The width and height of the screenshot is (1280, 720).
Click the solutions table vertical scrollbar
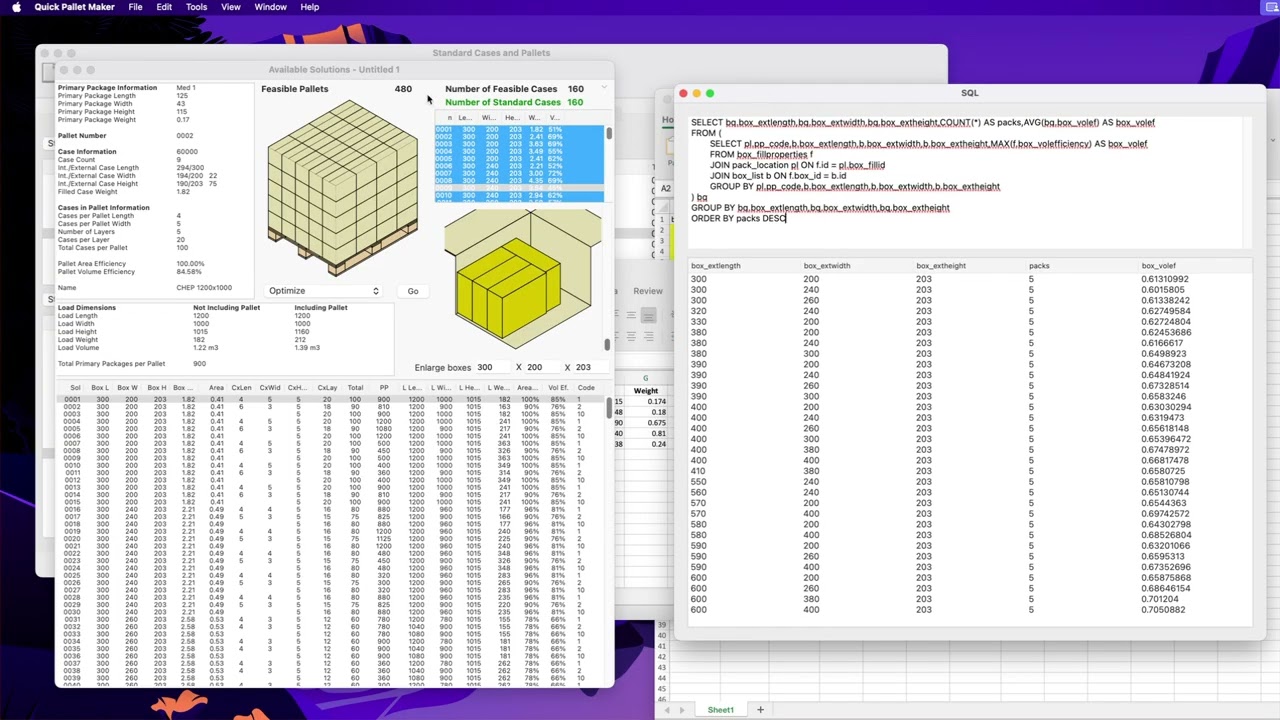610,408
